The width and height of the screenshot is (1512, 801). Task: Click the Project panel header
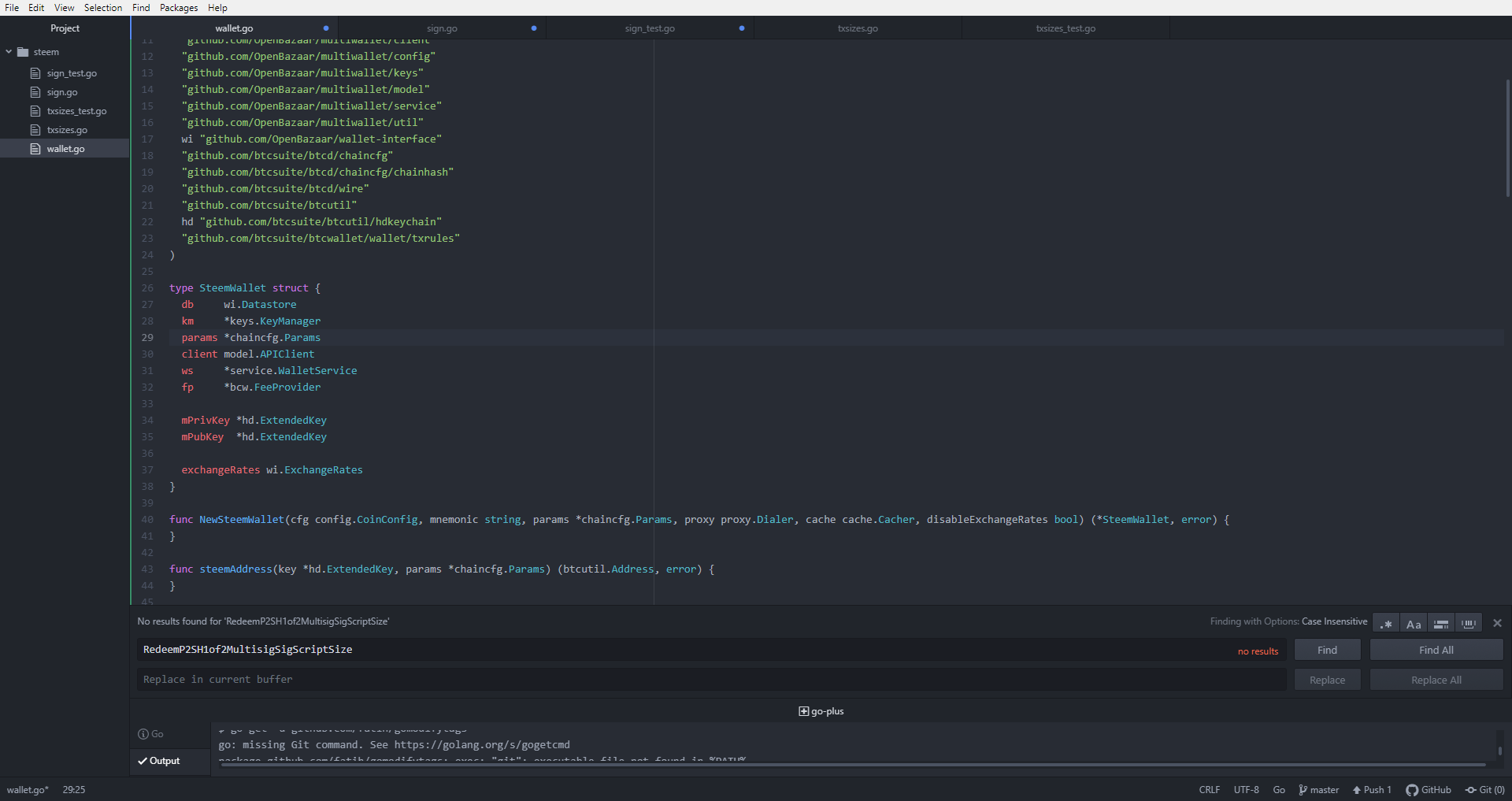(65, 28)
